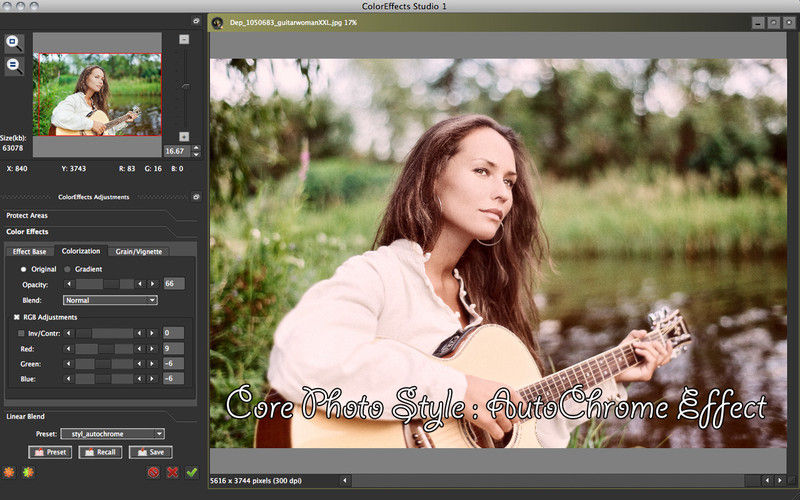
Task: Click the "63078" size value
Action: (13, 148)
